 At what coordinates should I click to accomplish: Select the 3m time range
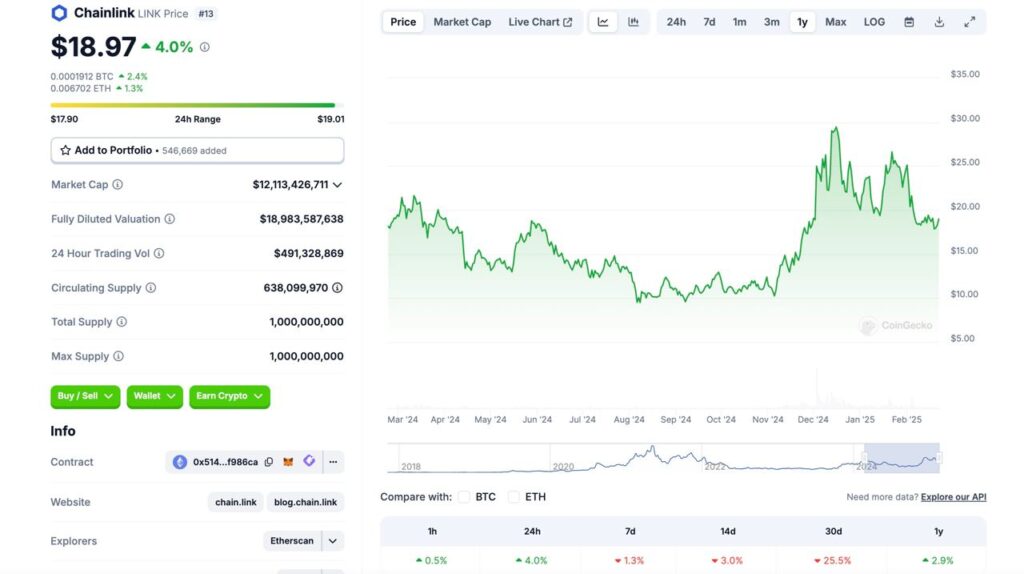click(772, 22)
